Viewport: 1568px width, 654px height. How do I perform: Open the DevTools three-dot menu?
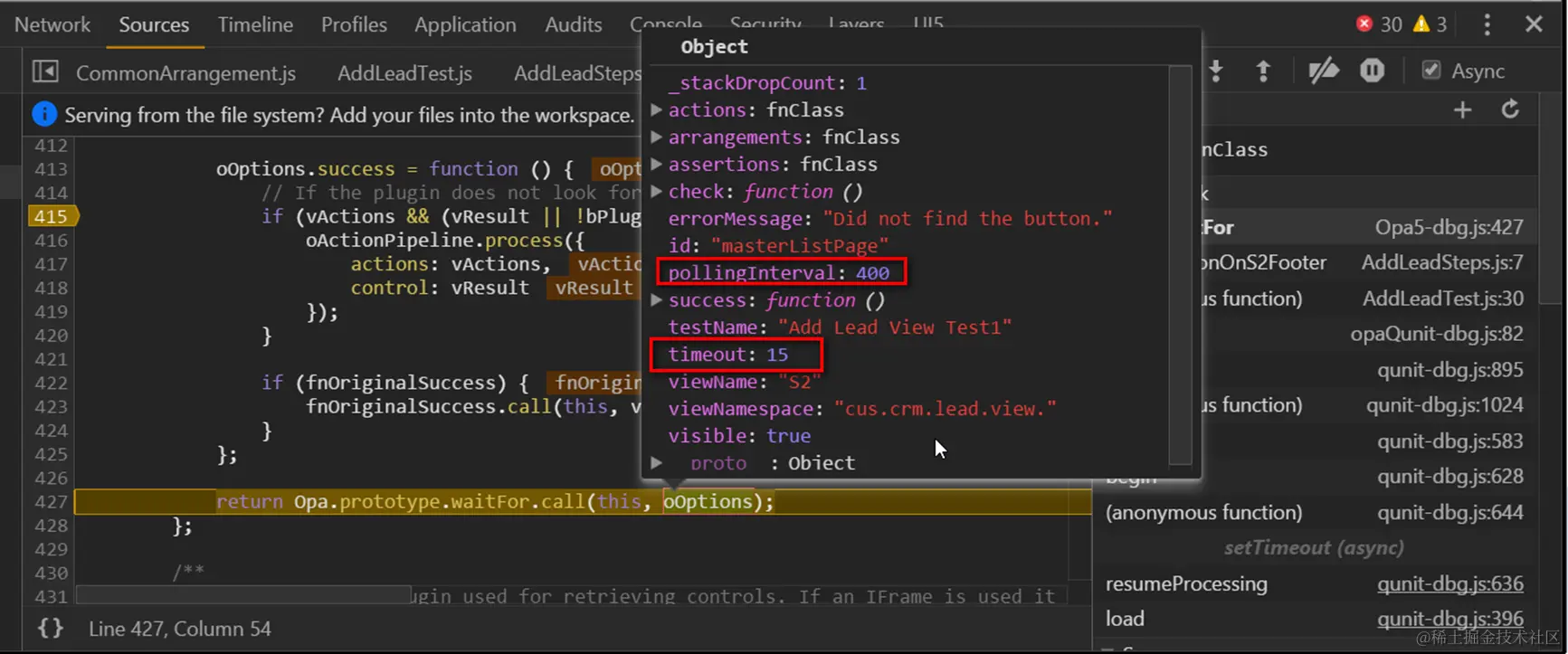[x=1487, y=24]
